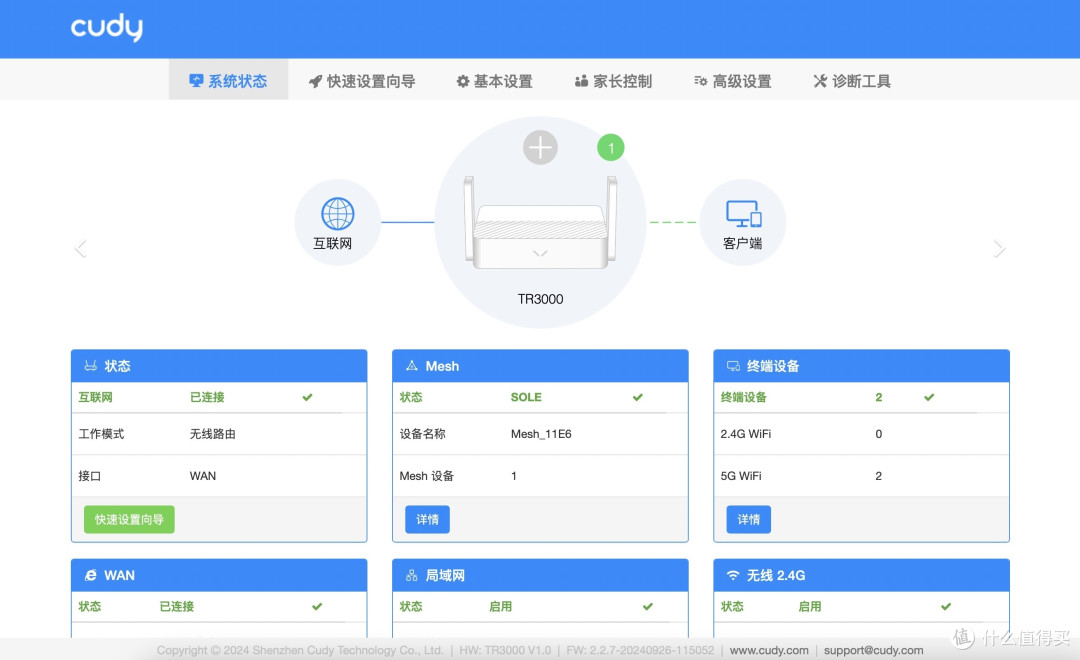Click the 互联网 globe icon
The width and height of the screenshot is (1080, 660).
(338, 214)
